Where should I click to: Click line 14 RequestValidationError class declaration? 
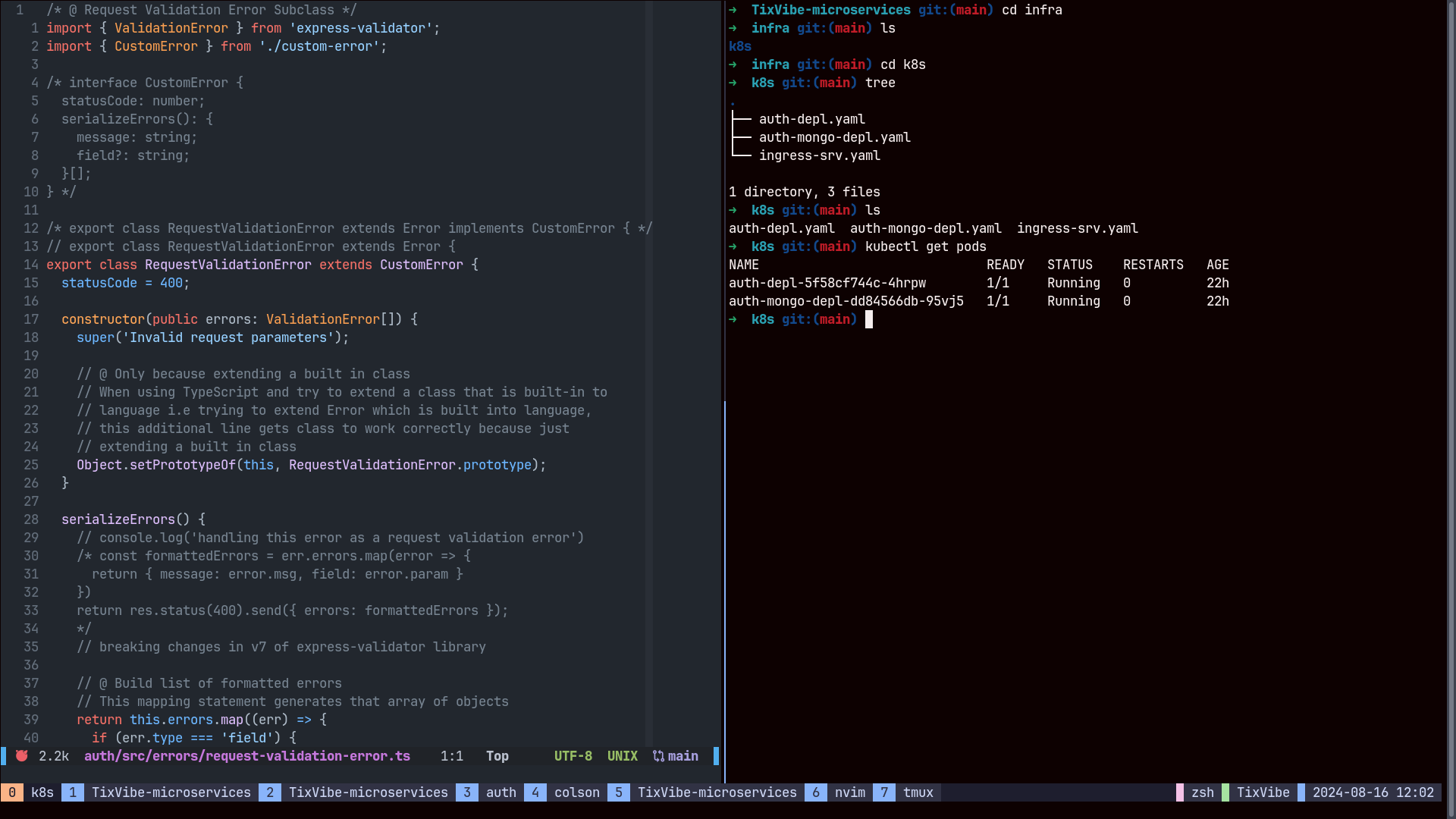tap(262, 265)
